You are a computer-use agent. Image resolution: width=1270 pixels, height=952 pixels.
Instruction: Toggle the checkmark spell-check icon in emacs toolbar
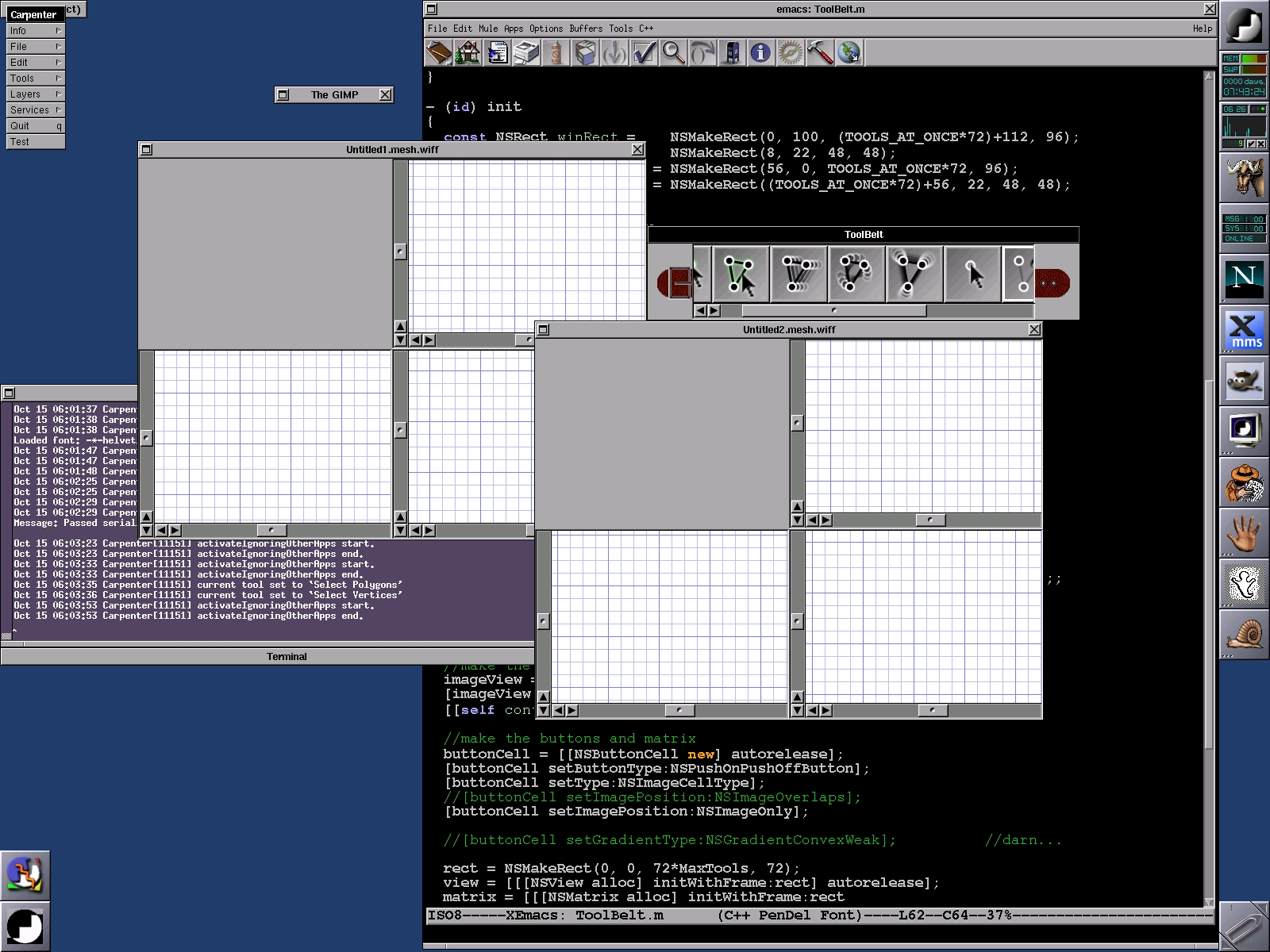point(644,53)
